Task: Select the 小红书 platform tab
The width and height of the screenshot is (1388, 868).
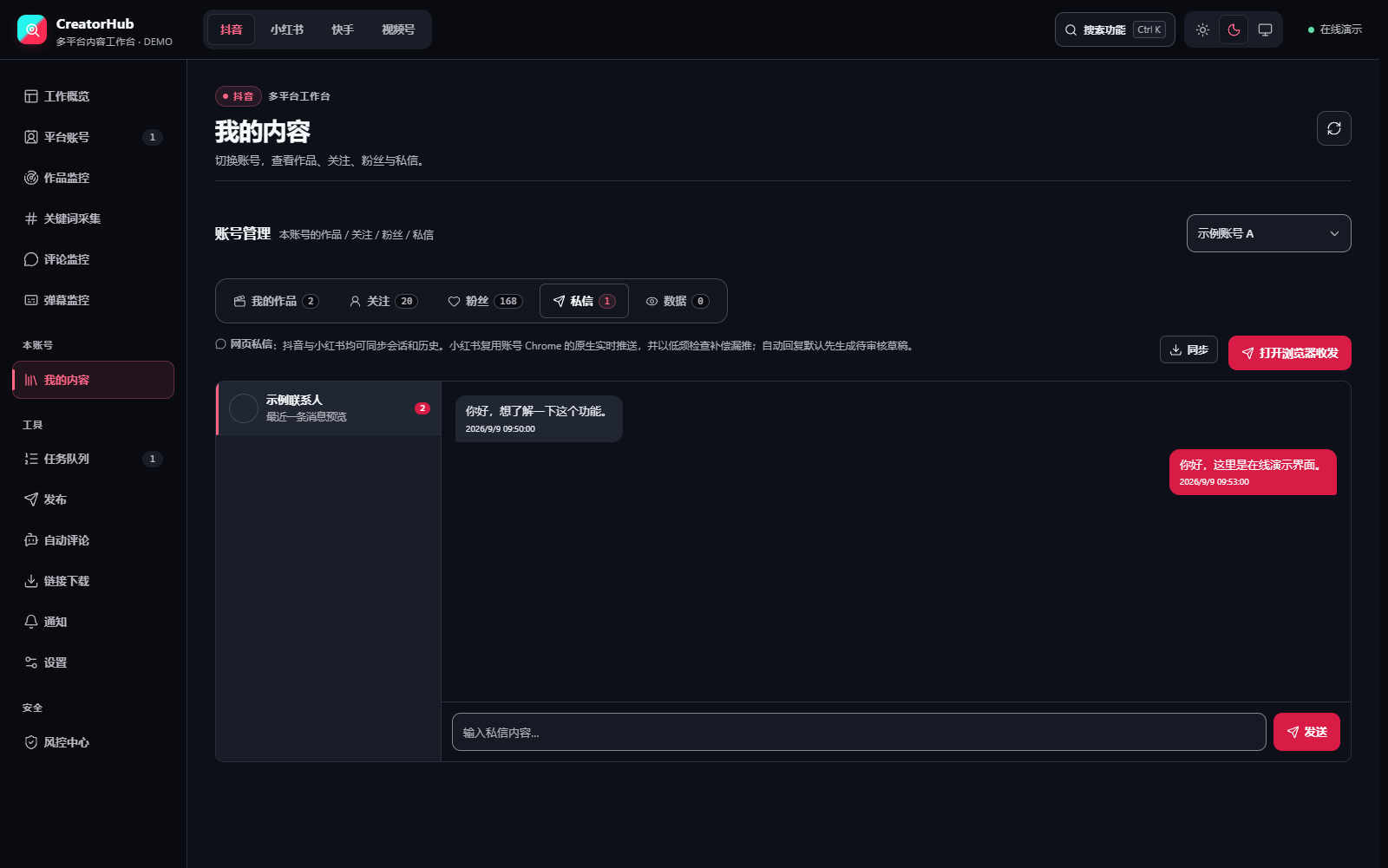Action: click(287, 29)
